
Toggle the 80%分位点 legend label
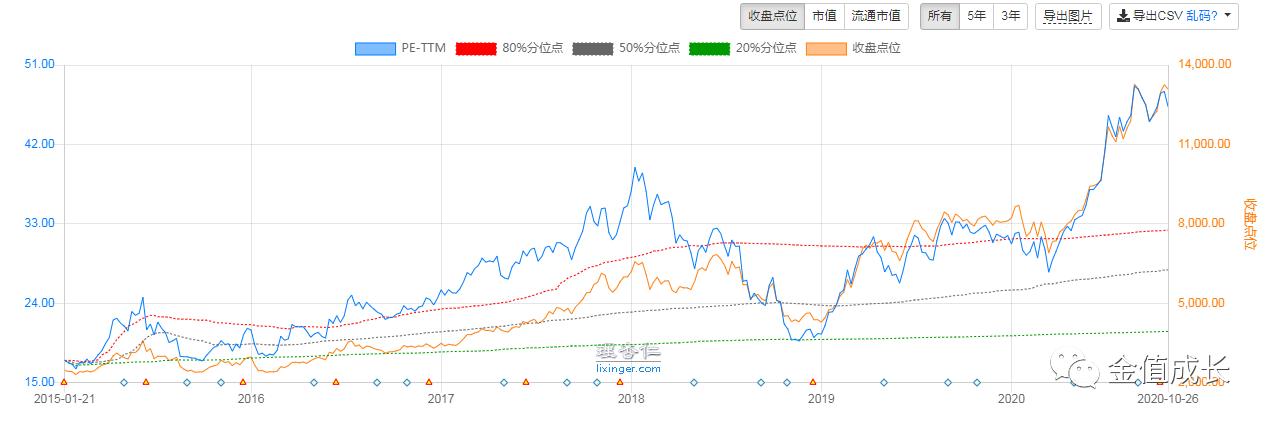pos(533,48)
